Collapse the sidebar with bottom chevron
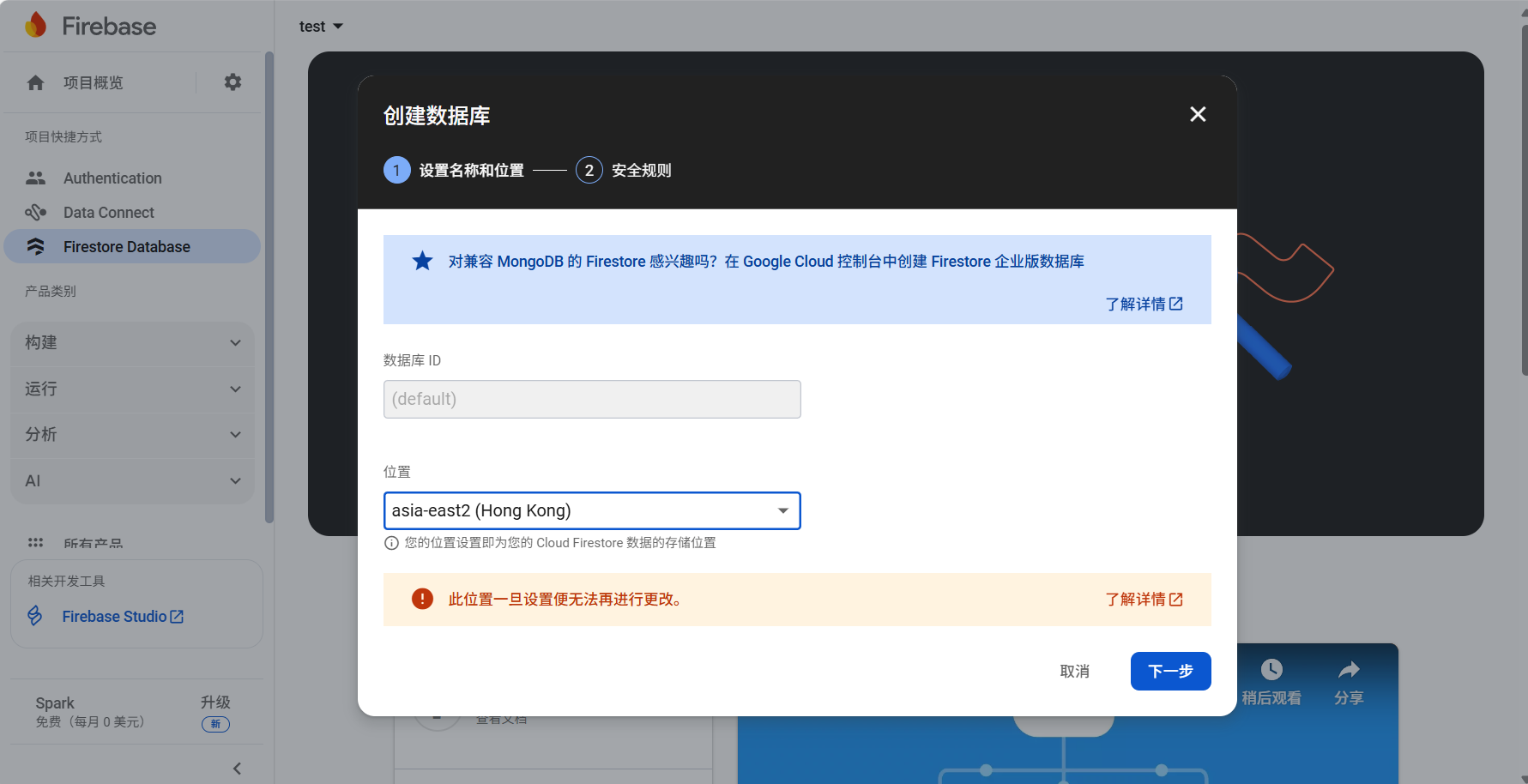Viewport: 1528px width, 784px height. (237, 768)
